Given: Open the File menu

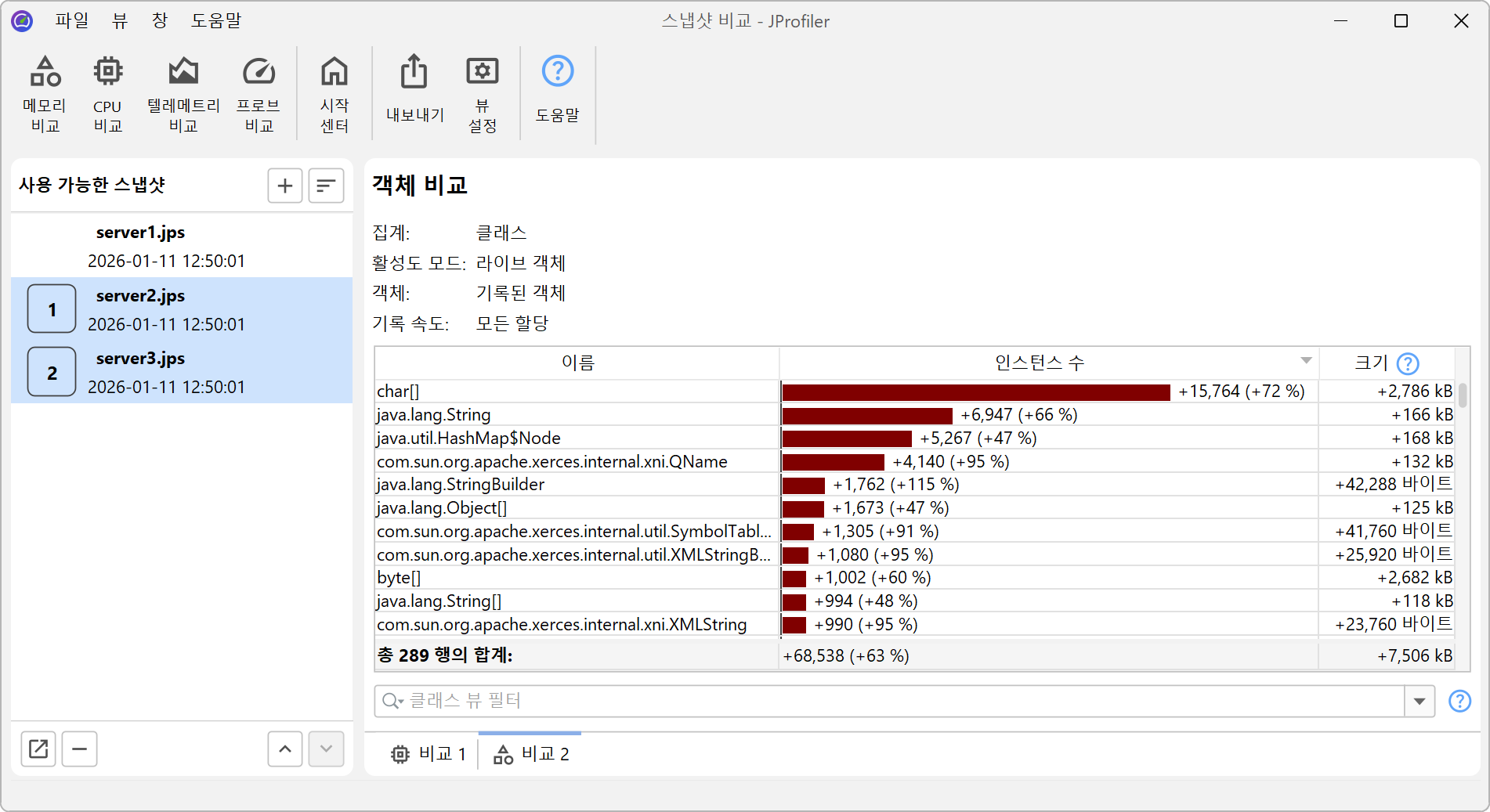Looking at the screenshot, I should pyautogui.click(x=72, y=21).
